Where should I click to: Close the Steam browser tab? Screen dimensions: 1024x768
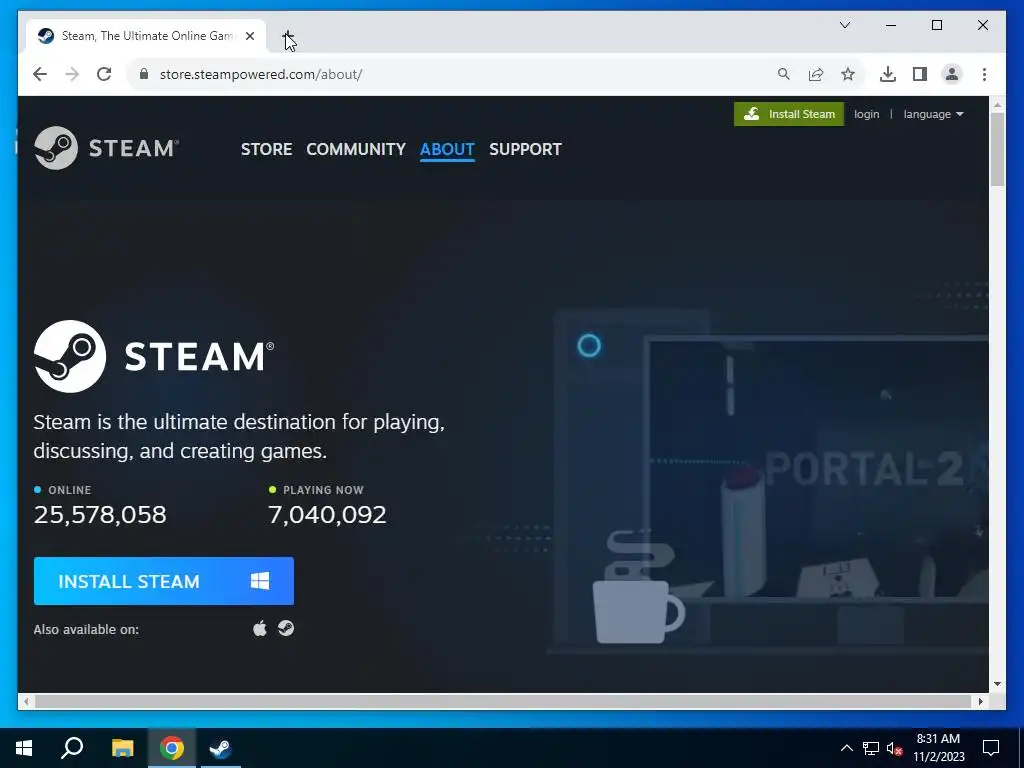coord(249,36)
